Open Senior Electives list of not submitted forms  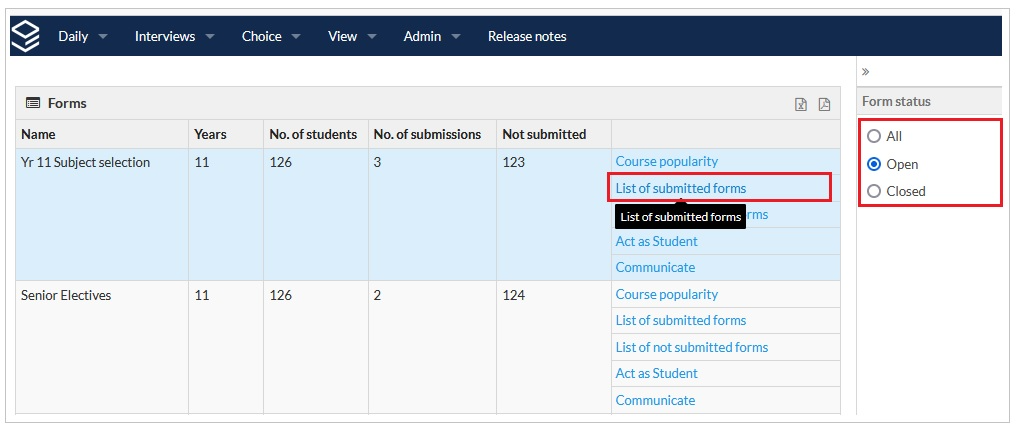692,347
